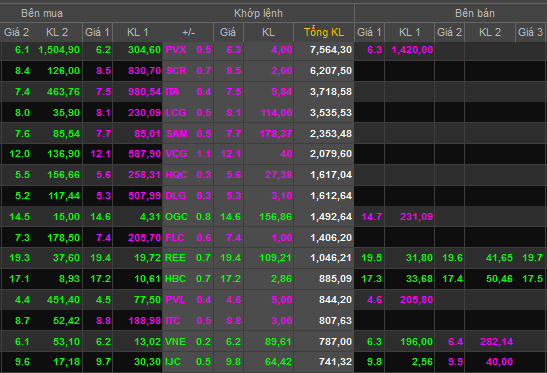Click total volume 6,207,50 for SCR

(x=331, y=70)
